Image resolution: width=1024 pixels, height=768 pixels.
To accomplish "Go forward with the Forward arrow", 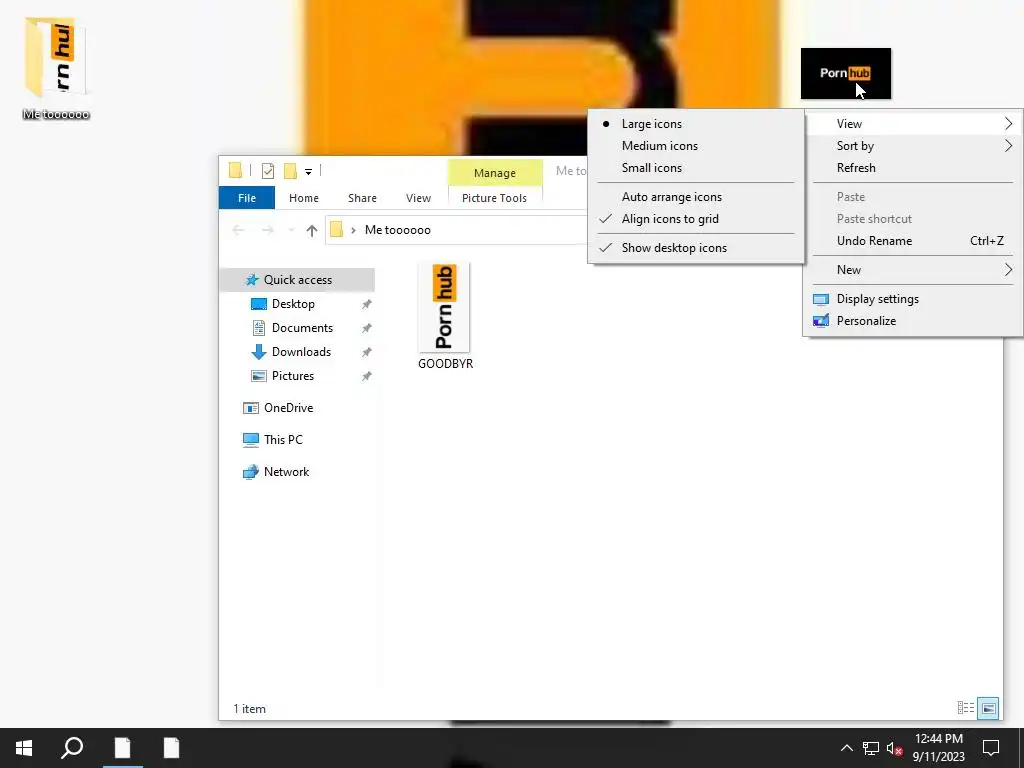I will (x=268, y=230).
